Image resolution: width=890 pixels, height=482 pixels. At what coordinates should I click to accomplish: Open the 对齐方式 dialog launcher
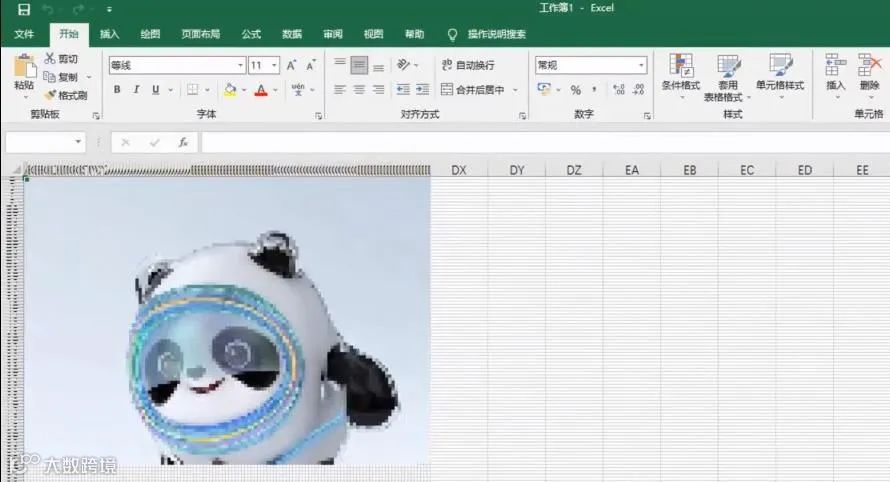522,115
